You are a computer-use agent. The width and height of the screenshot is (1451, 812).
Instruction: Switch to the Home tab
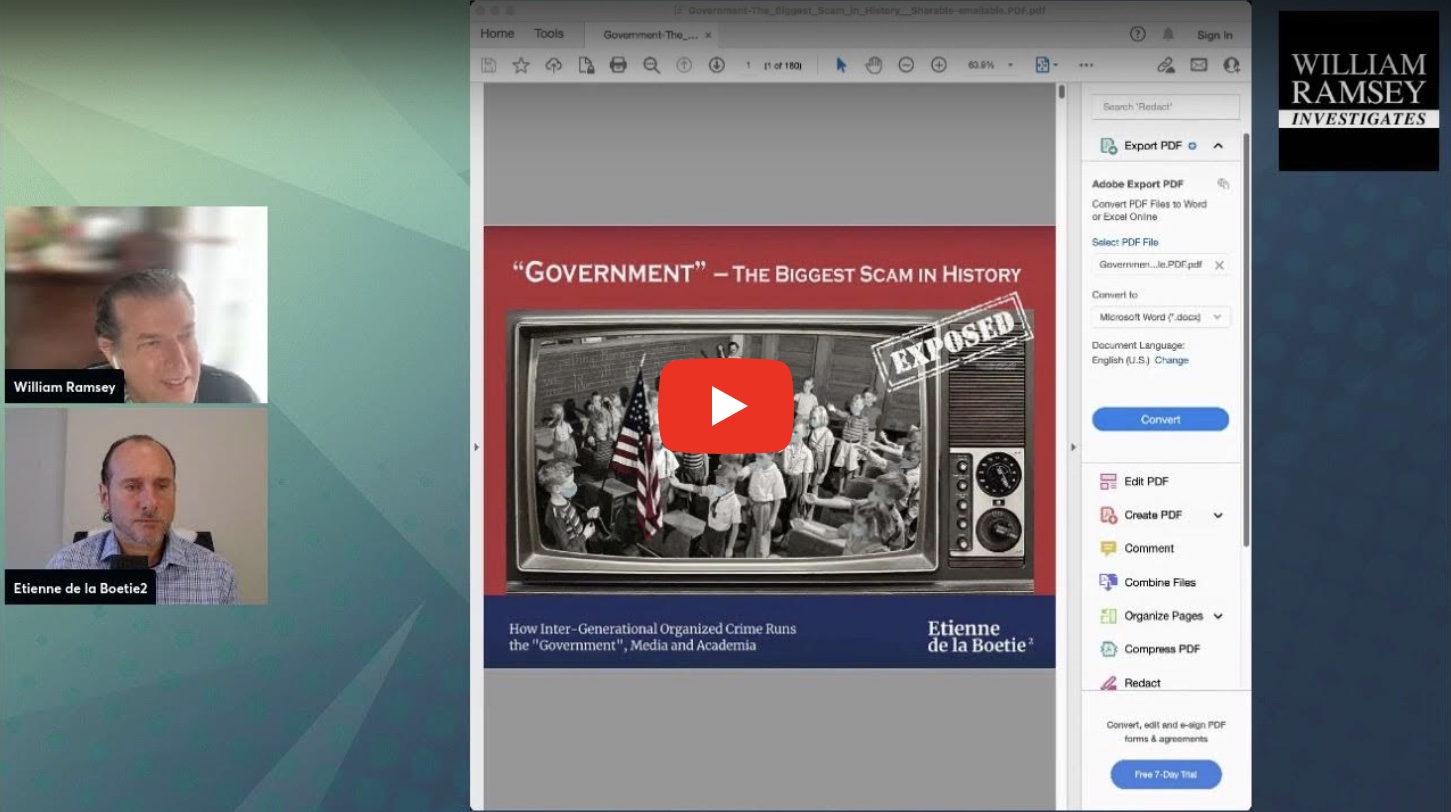coord(497,34)
